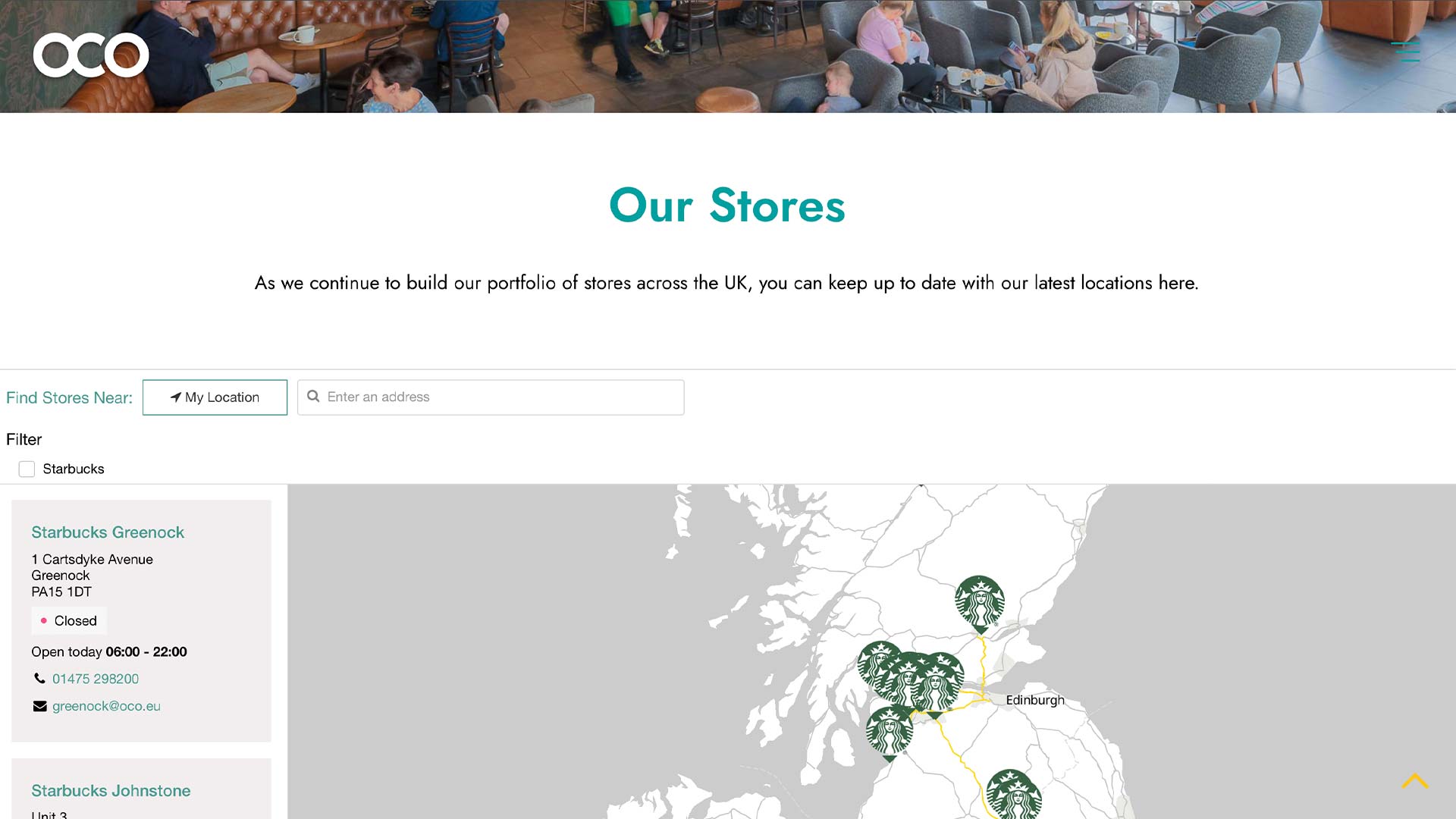This screenshot has width=1456, height=819.
Task: Call 01475 298200 phone link
Action: pos(96,679)
